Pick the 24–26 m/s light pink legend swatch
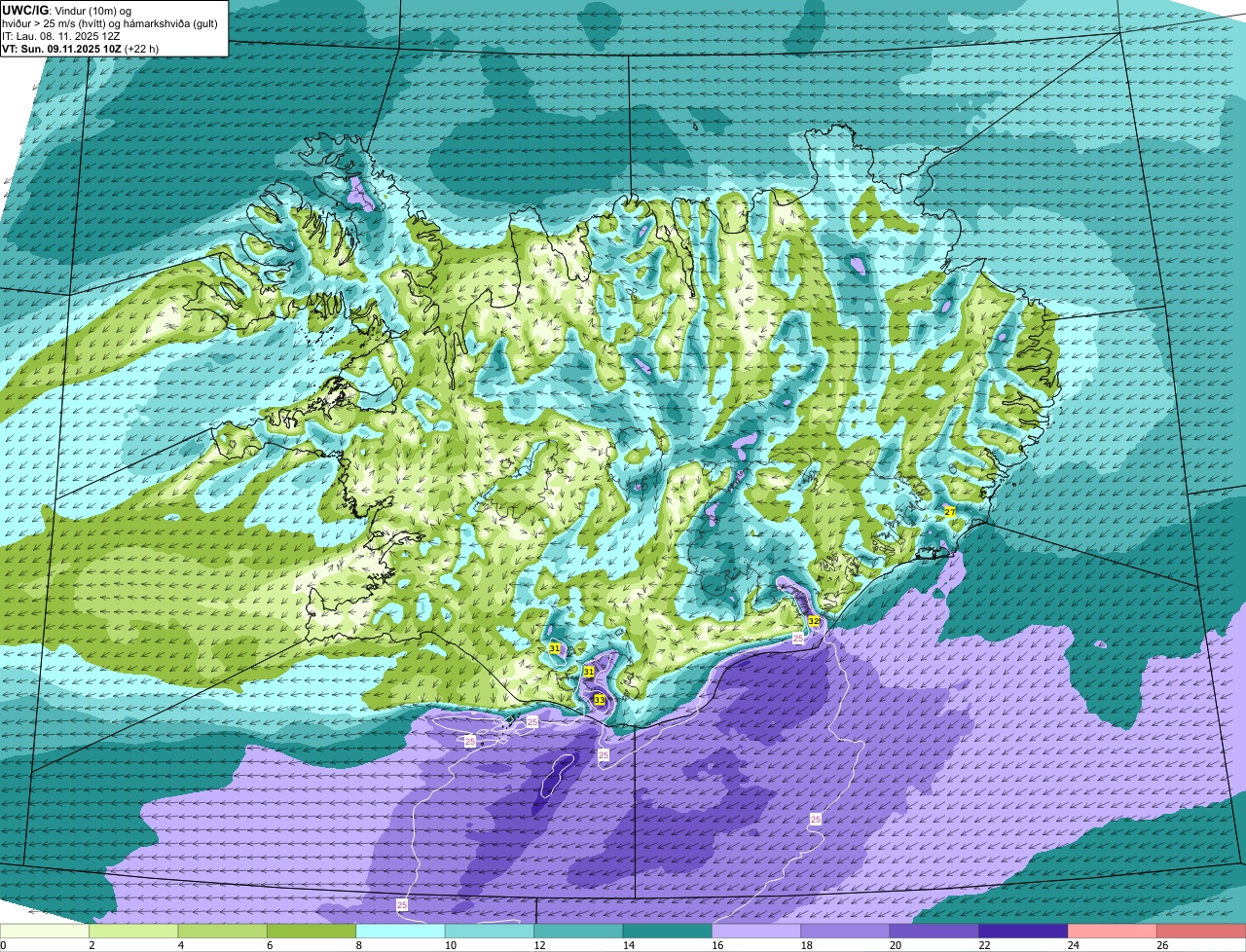This screenshot has height=952, width=1246. pyautogui.click(x=1113, y=932)
